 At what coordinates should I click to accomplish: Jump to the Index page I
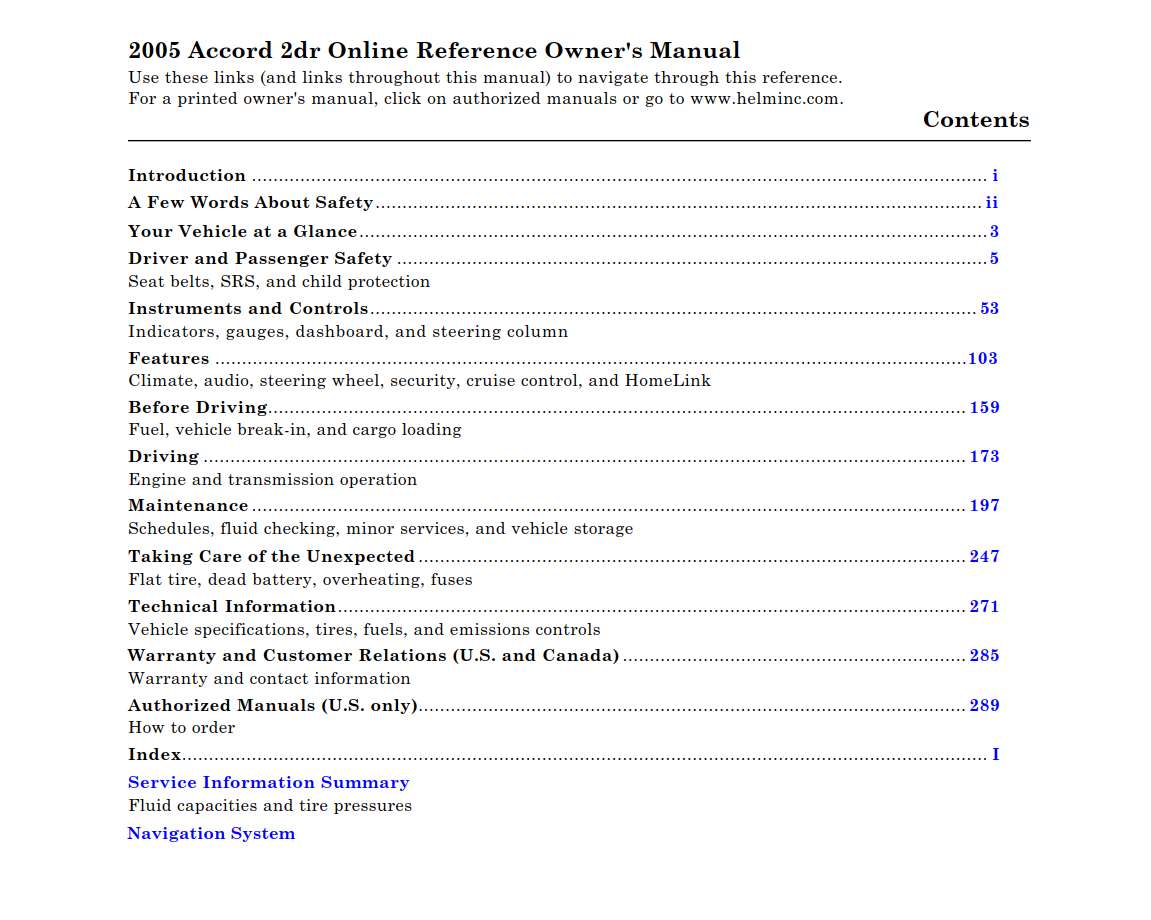click(x=995, y=755)
